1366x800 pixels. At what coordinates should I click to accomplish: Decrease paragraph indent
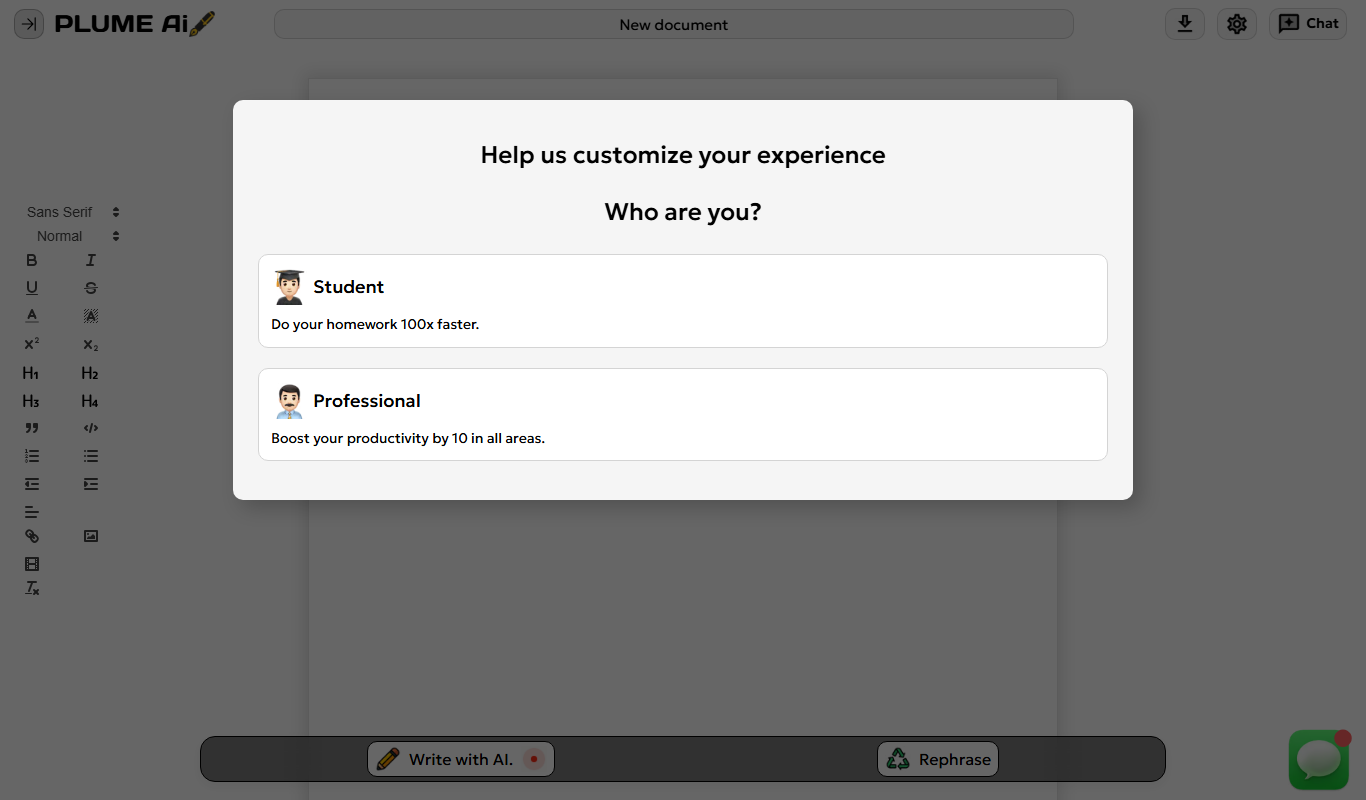click(32, 484)
